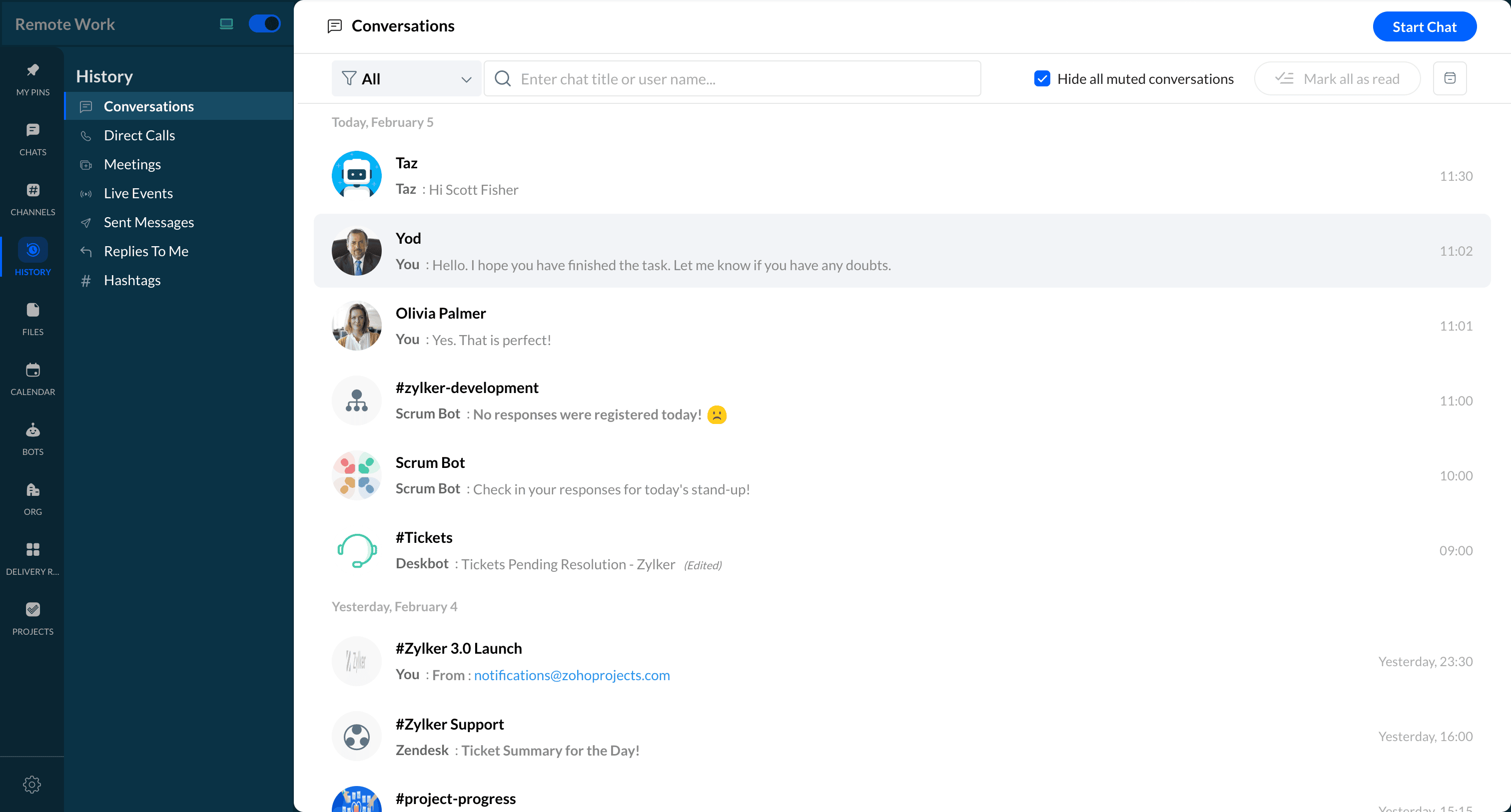Open the Bots section
The image size is (1511, 812).
click(33, 438)
